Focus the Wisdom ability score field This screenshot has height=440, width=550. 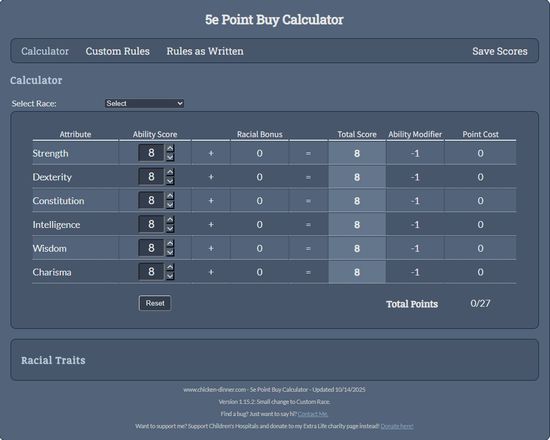click(151, 248)
